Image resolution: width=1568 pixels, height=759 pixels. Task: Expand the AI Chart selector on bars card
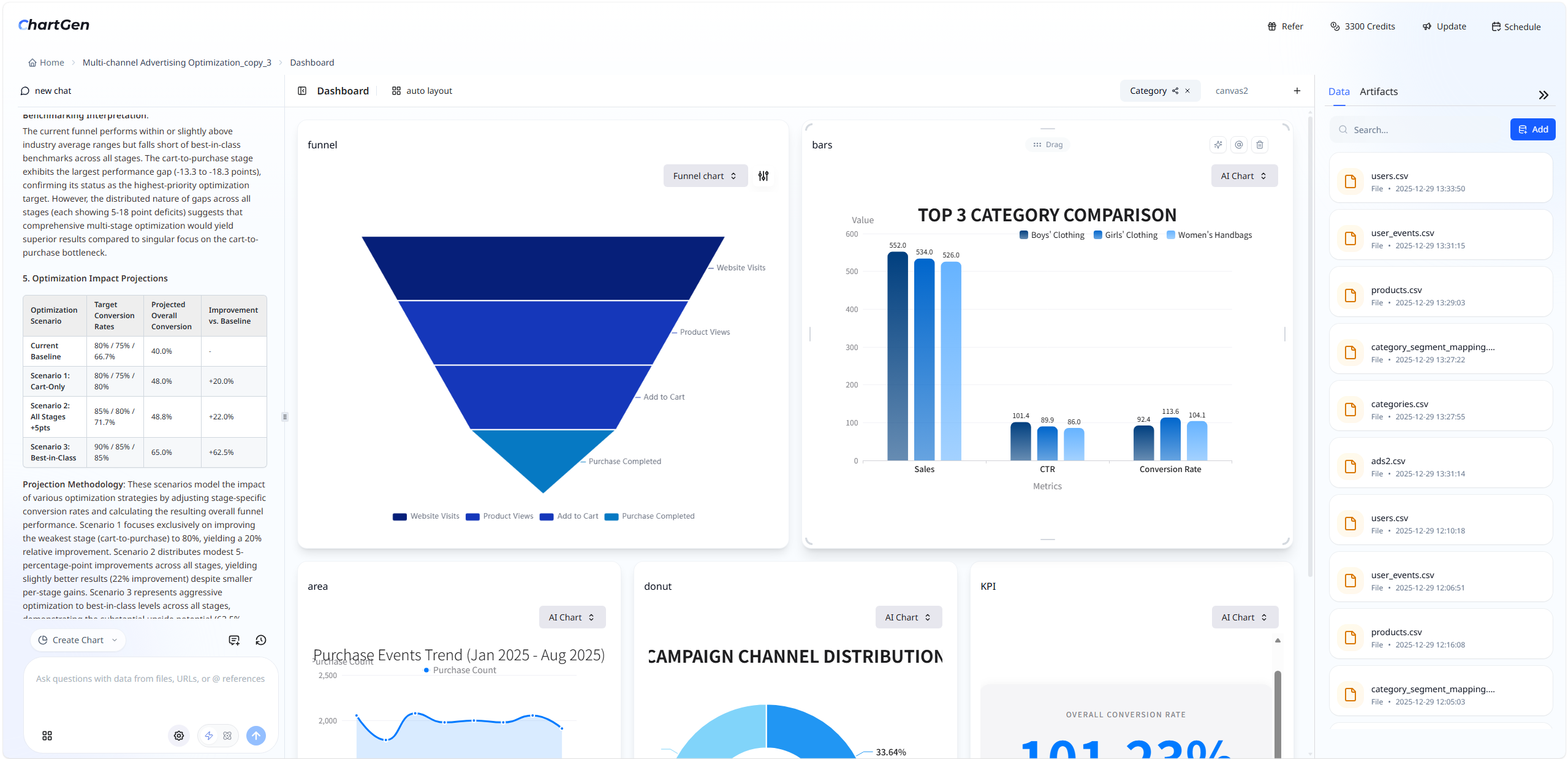pyautogui.click(x=1243, y=176)
